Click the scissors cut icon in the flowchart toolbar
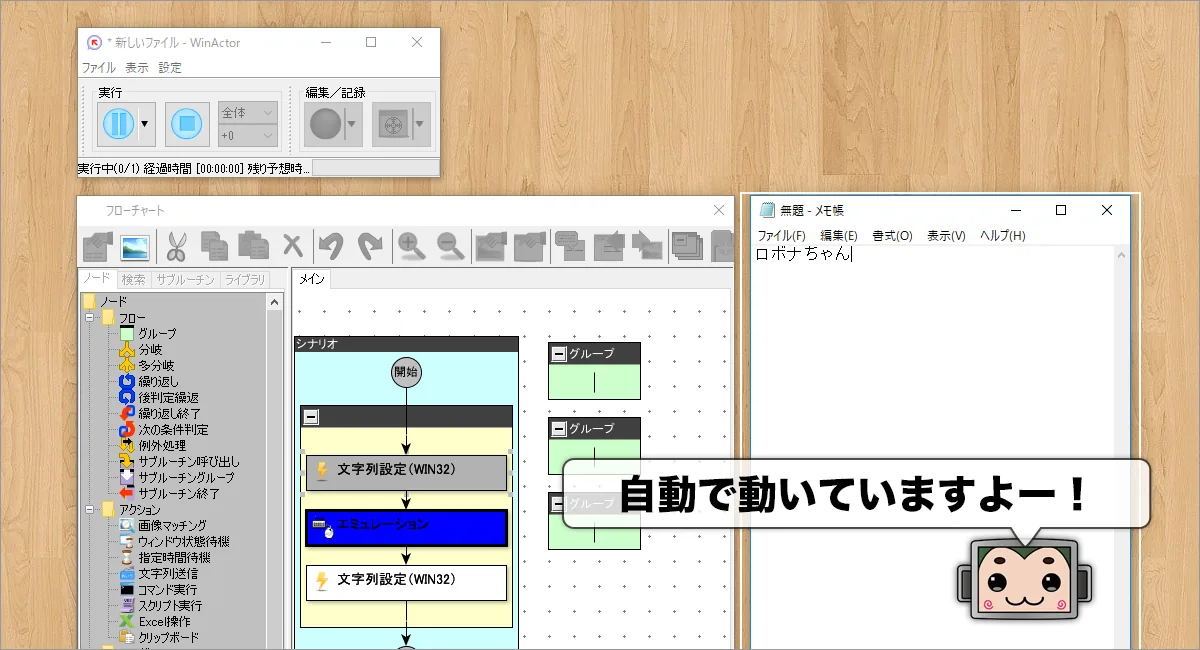This screenshot has height=650, width=1200. click(177, 245)
